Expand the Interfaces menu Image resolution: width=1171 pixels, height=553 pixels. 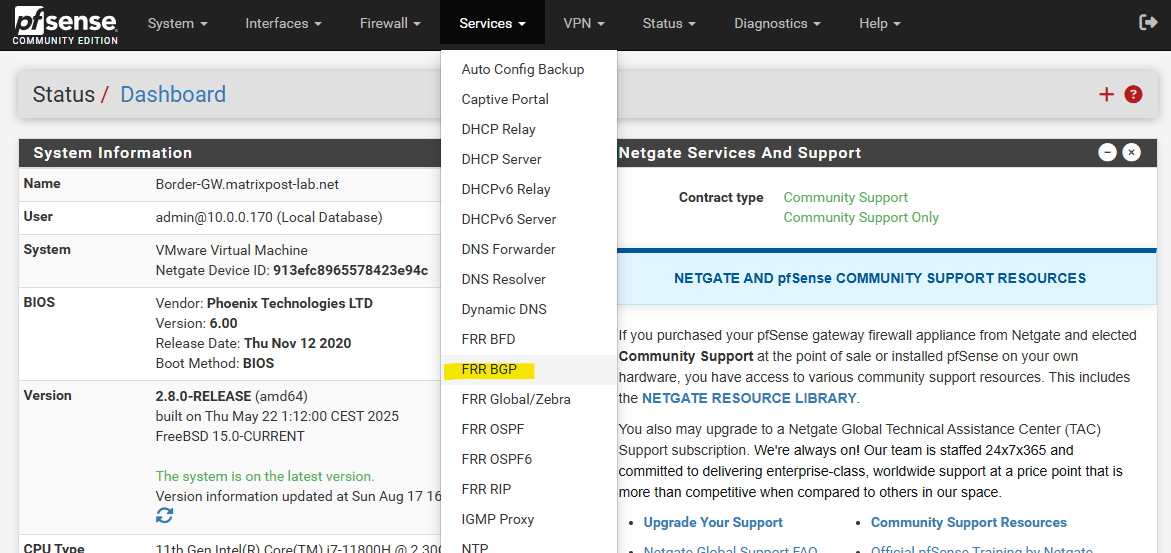point(284,24)
